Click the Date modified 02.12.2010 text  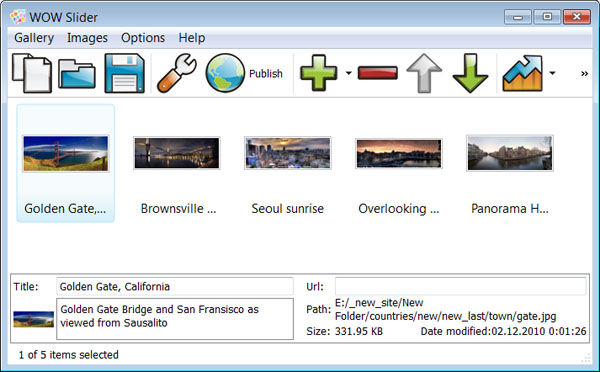point(503,331)
